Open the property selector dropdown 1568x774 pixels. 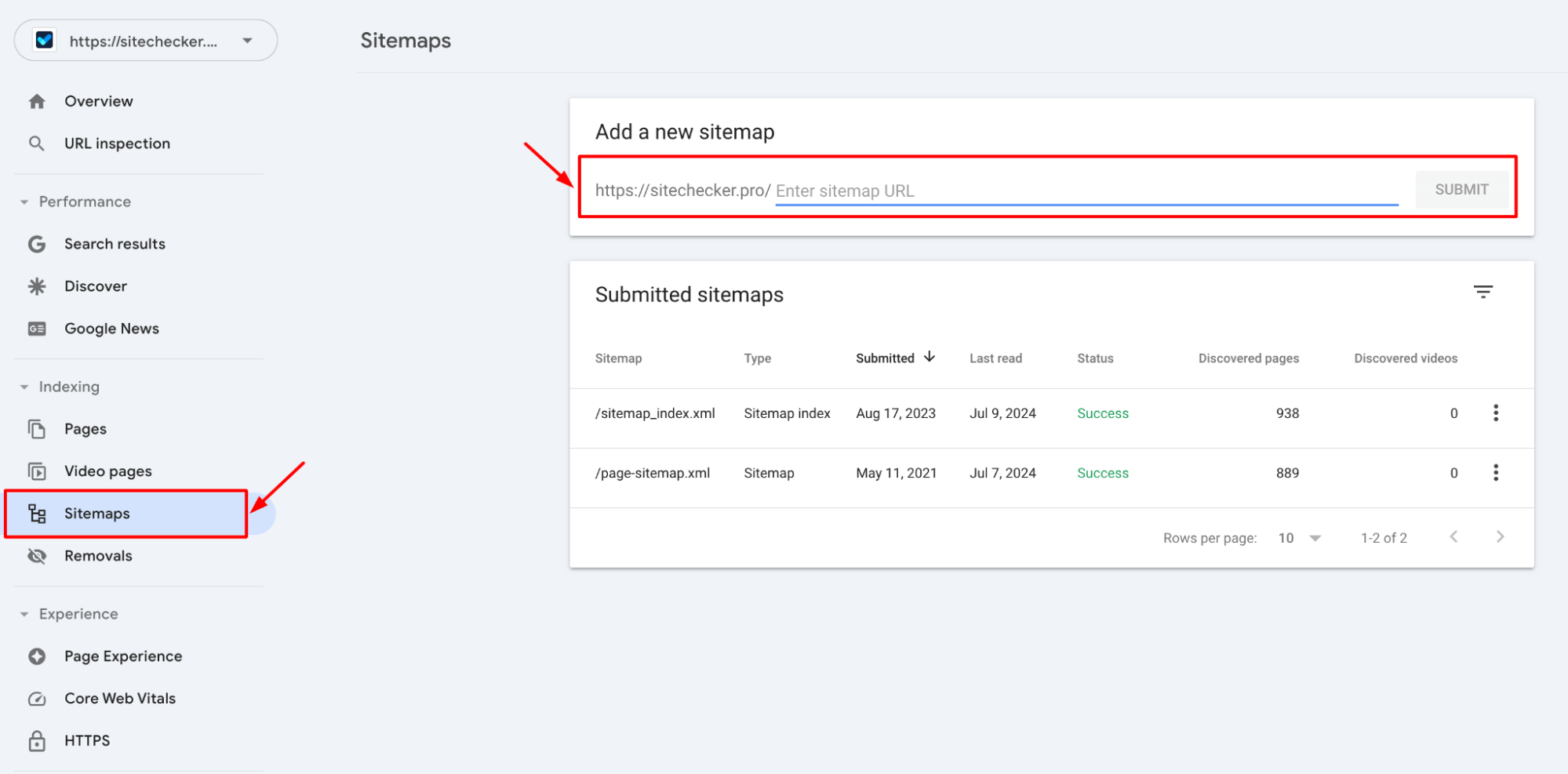146,40
